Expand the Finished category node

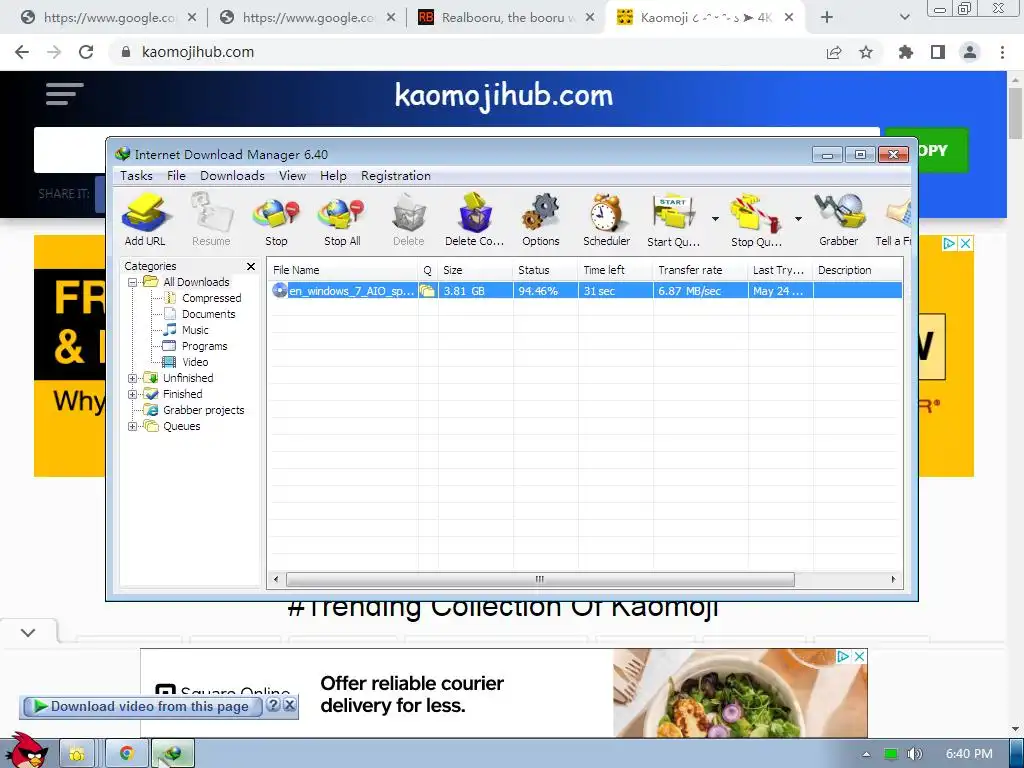(133, 394)
